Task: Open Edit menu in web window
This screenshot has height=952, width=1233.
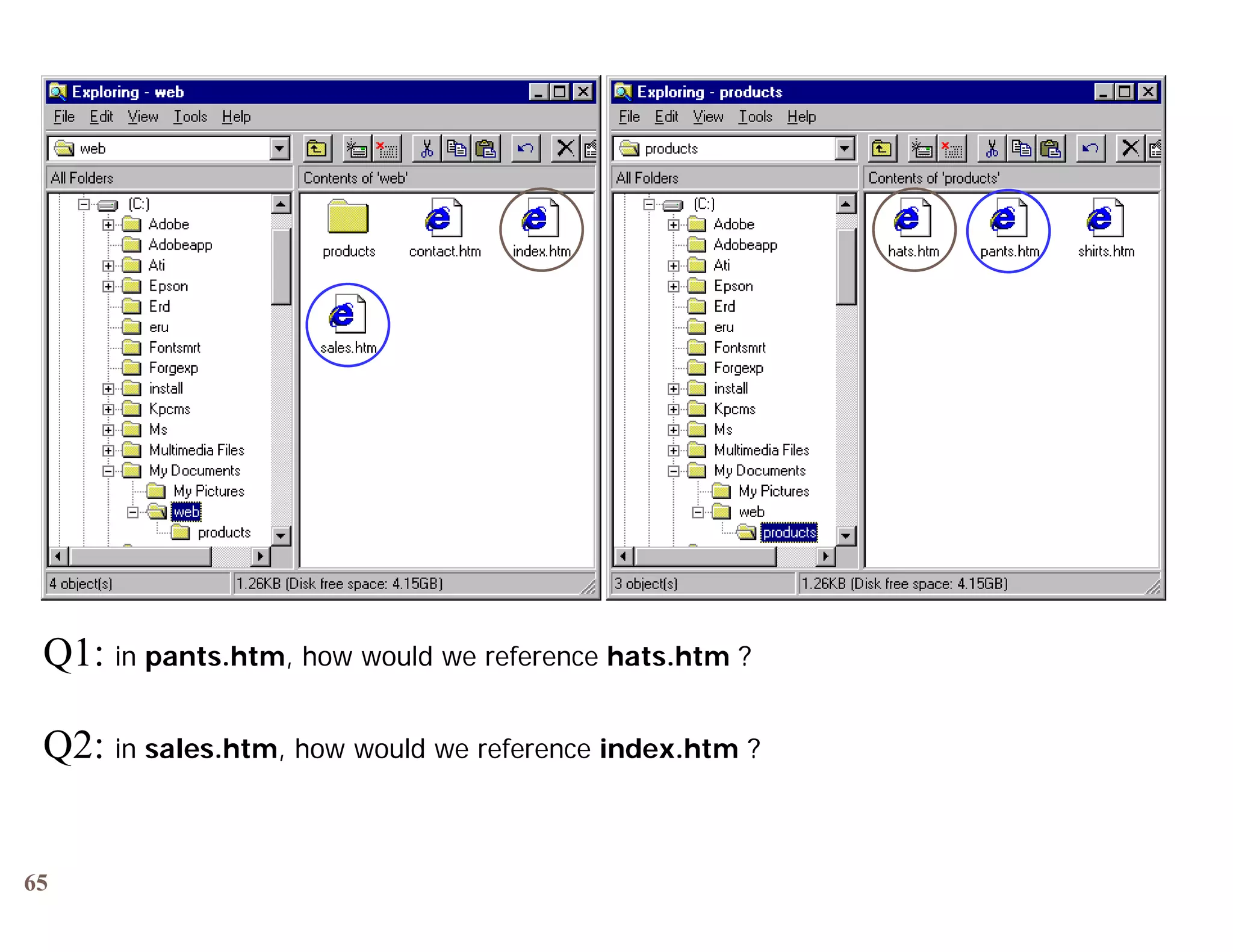Action: point(101,117)
